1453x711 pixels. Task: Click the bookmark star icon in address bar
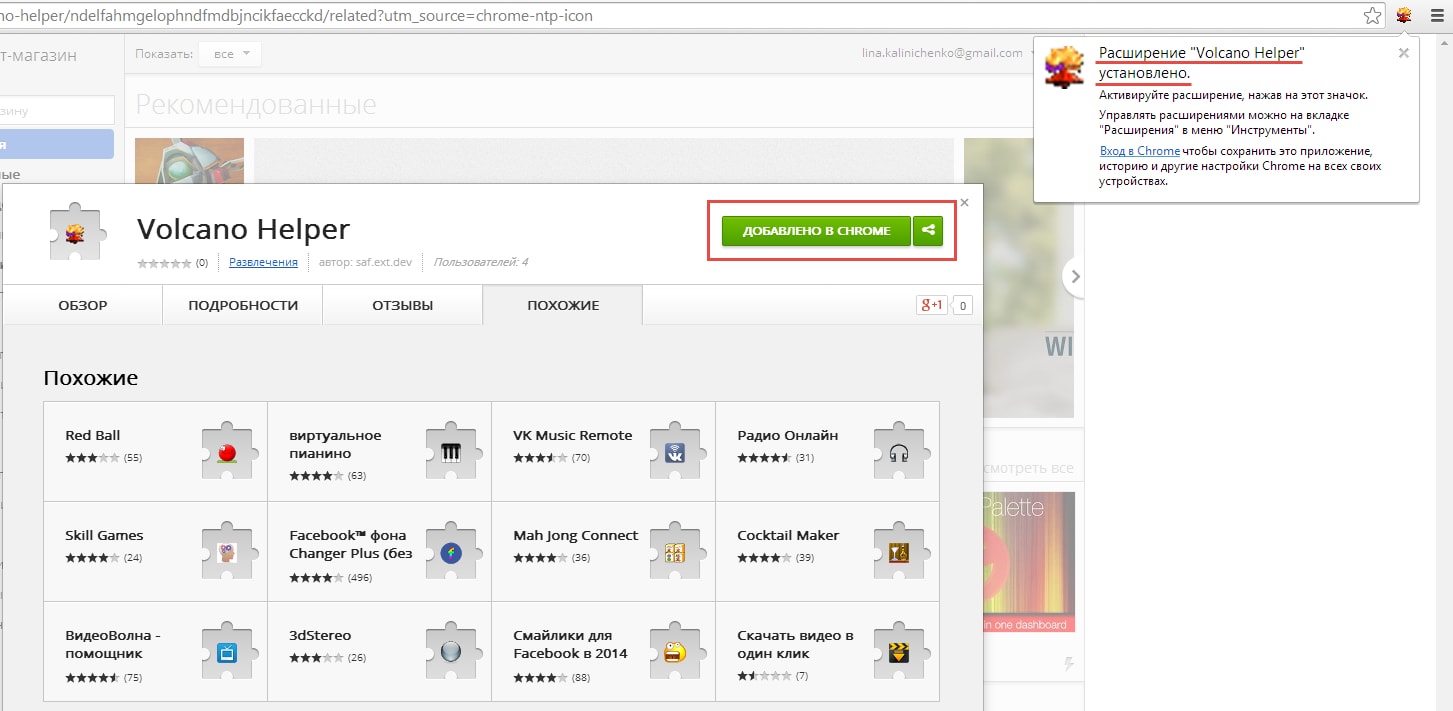(1373, 15)
